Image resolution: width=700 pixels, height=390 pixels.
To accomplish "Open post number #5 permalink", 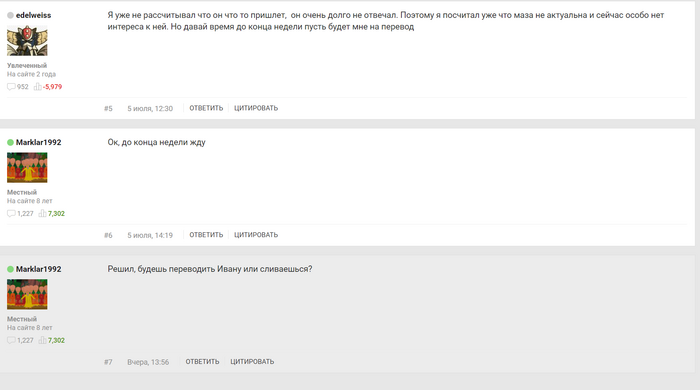I will click(108, 108).
